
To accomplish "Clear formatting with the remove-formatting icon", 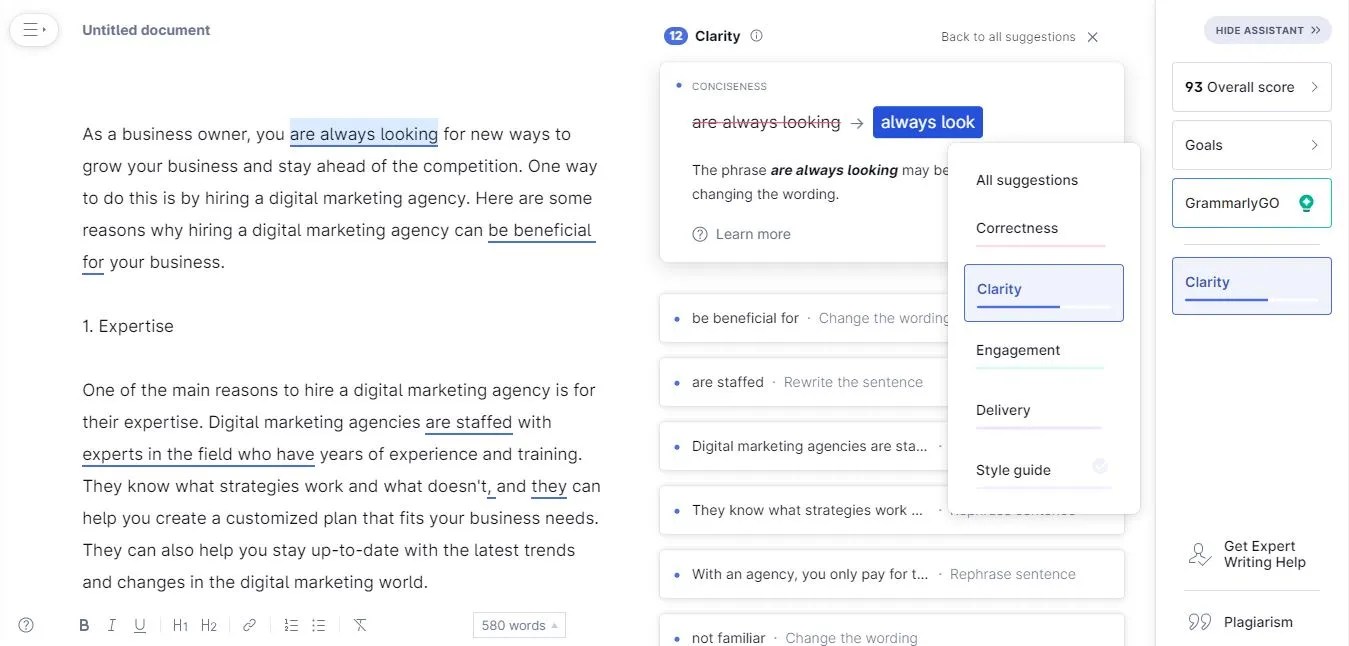I will [x=360, y=624].
